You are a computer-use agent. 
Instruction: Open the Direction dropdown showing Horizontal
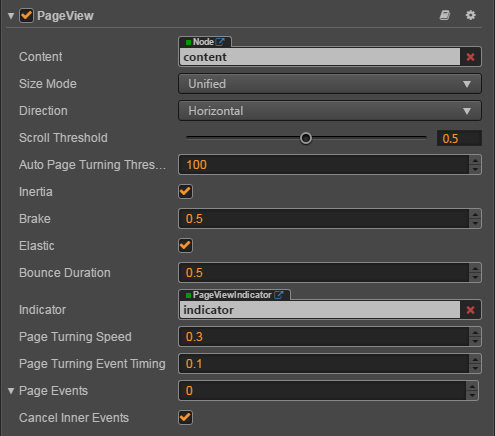[330, 111]
